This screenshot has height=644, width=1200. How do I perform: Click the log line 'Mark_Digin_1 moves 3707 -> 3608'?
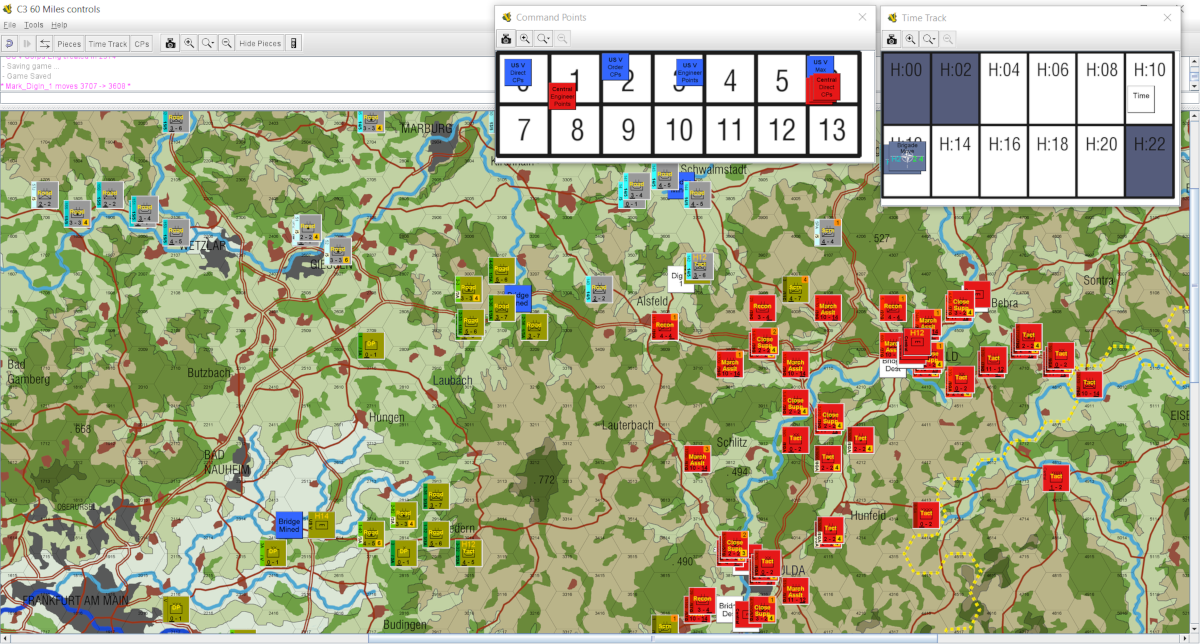pos(66,87)
